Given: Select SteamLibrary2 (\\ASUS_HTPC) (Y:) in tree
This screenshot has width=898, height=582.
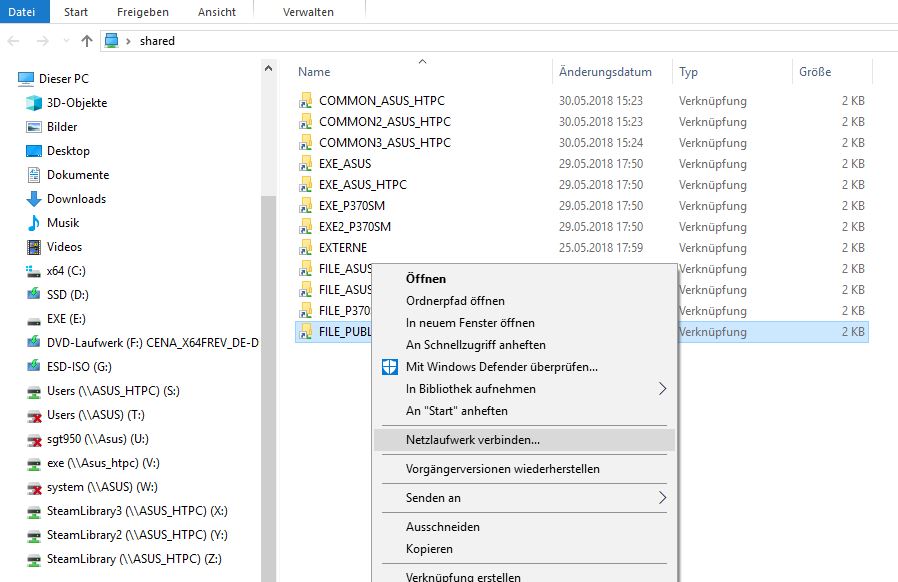Looking at the screenshot, I should 137,536.
